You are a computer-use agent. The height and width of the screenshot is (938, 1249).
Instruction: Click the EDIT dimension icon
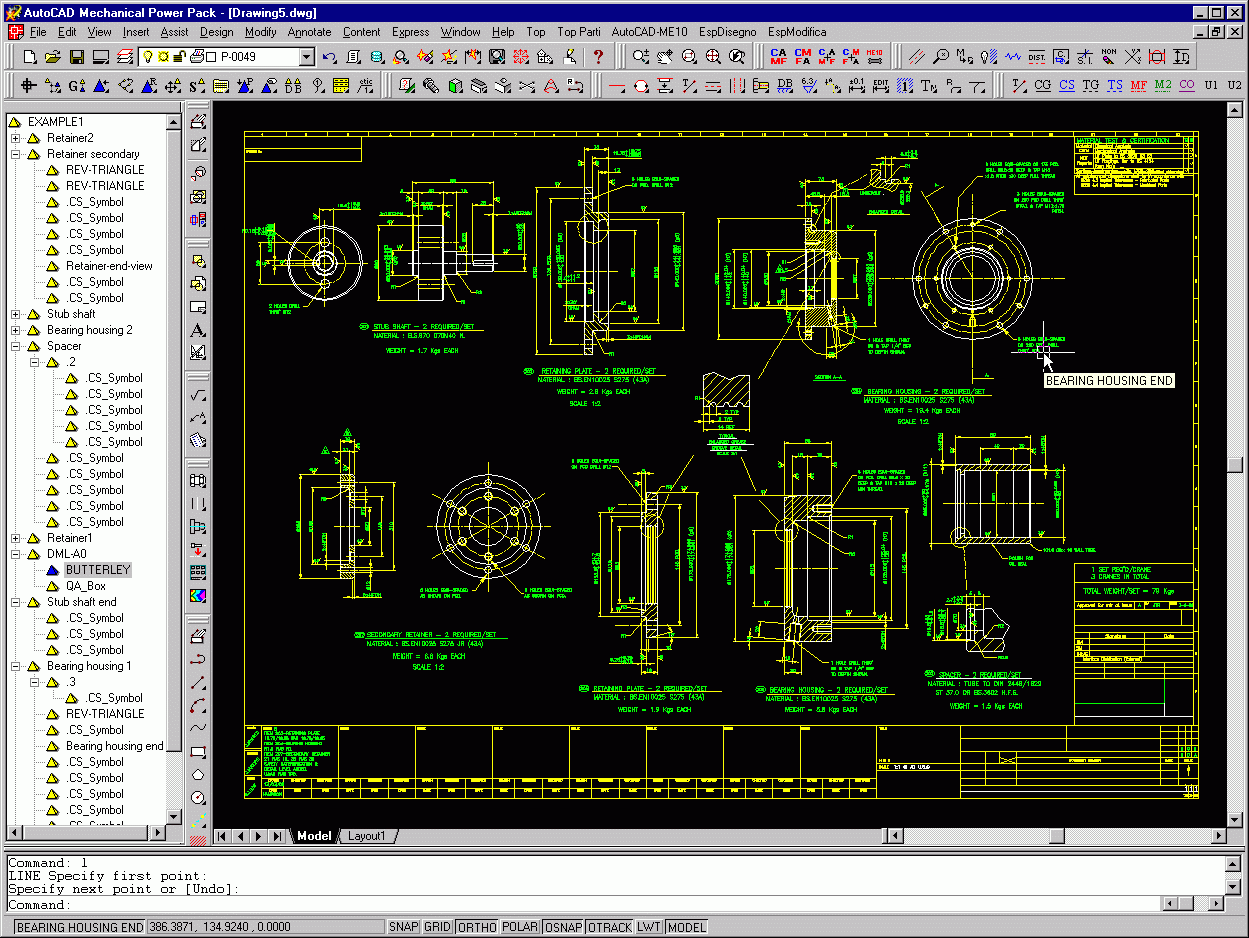[x=881, y=85]
